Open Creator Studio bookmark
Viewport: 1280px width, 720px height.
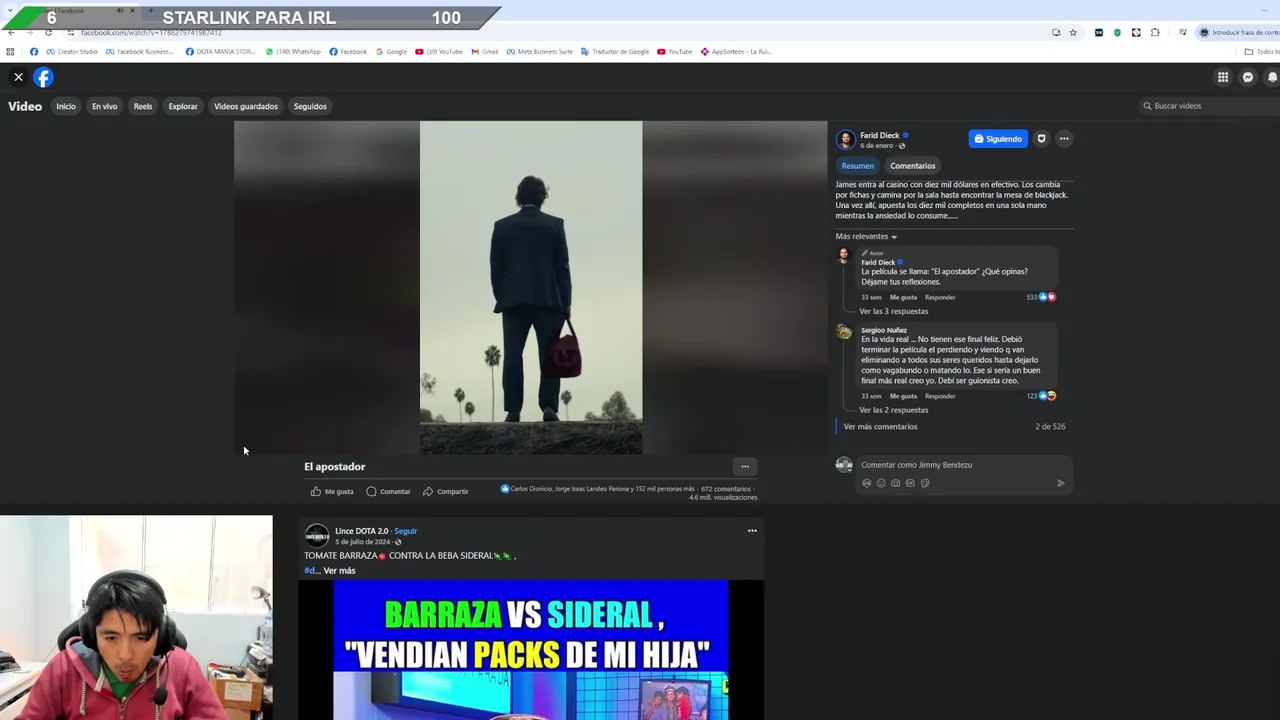72,52
